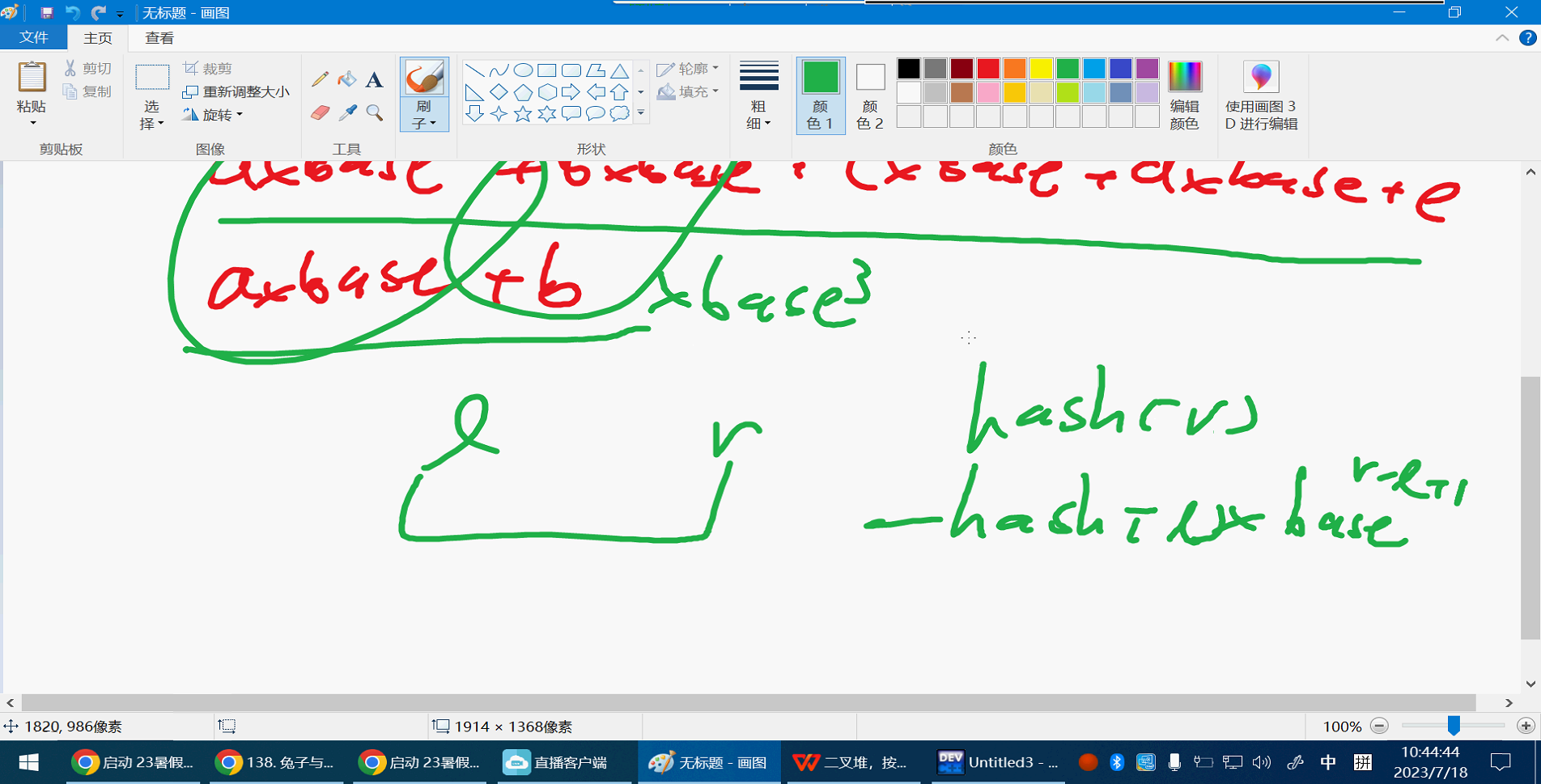The image size is (1541, 784).
Task: Switch to Dev-C++ Untitled3 taskbar window
Action: 998,762
